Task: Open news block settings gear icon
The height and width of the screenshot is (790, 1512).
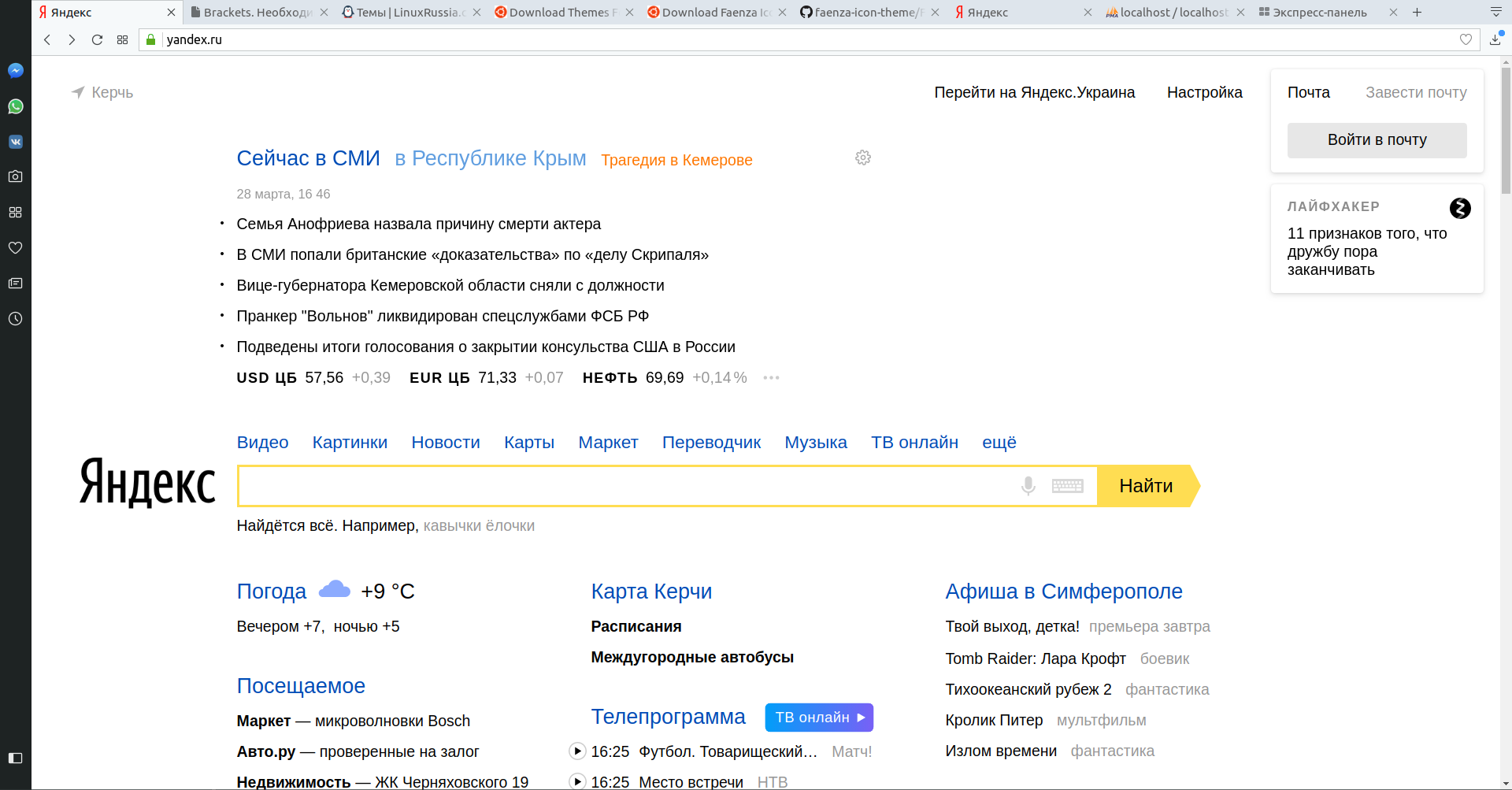Action: 863,158
